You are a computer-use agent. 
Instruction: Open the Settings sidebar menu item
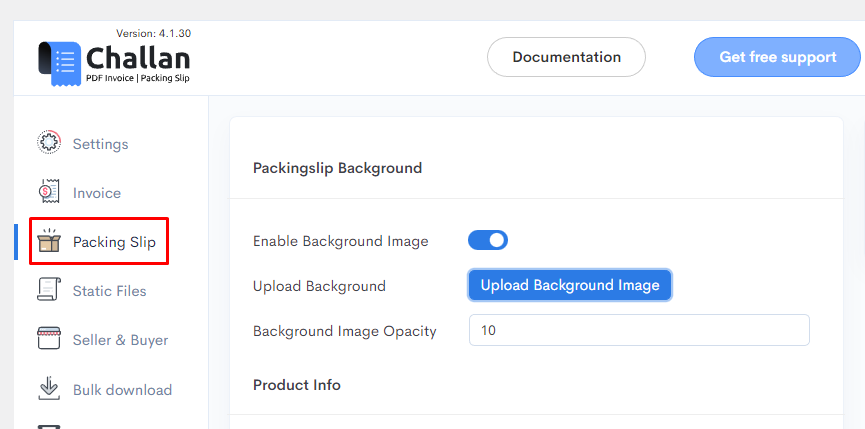click(x=100, y=144)
